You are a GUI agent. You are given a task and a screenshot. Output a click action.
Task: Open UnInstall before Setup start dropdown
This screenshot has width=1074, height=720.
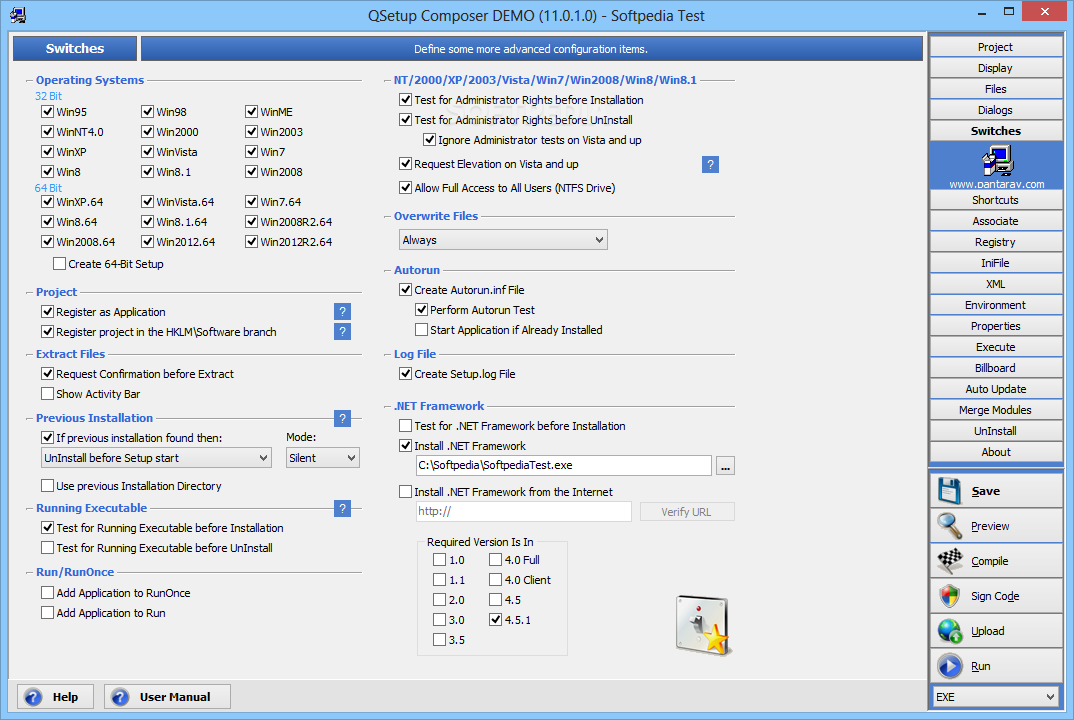click(x=156, y=458)
